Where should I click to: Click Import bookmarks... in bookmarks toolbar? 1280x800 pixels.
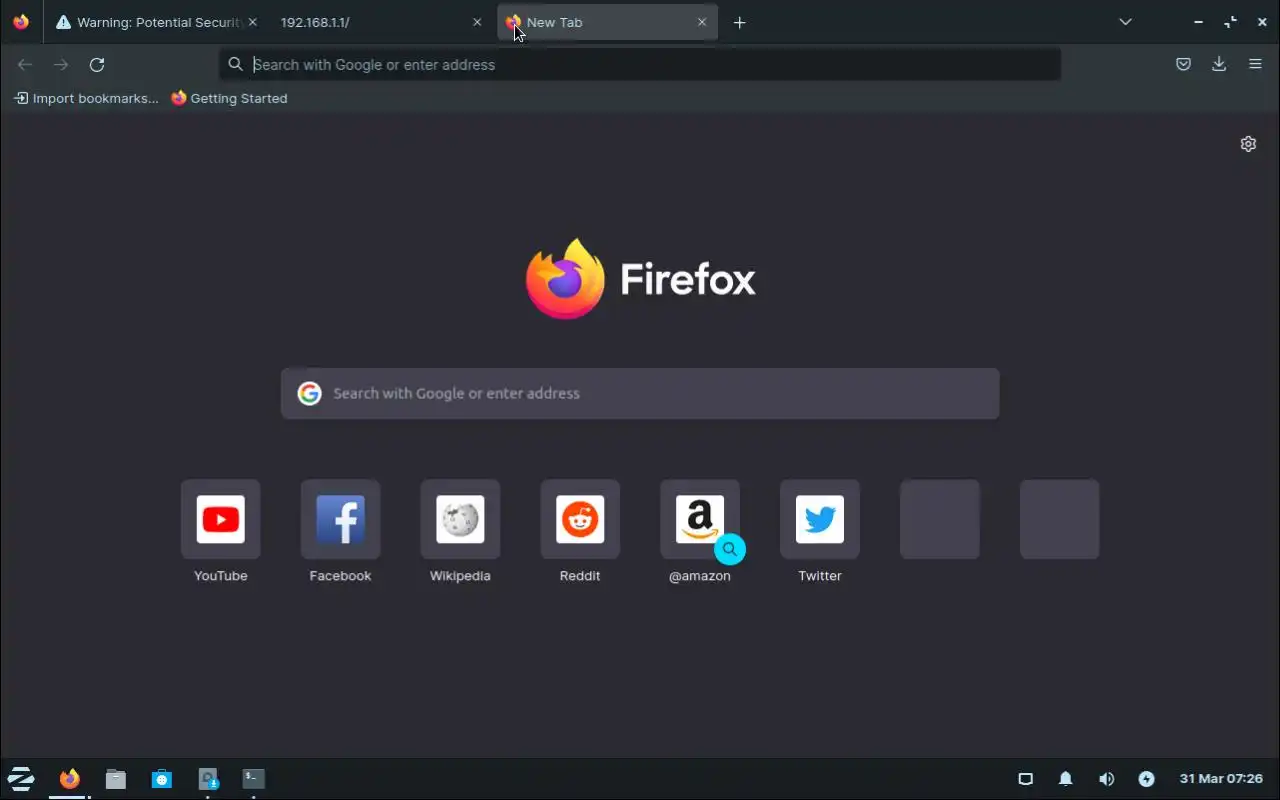point(86,98)
